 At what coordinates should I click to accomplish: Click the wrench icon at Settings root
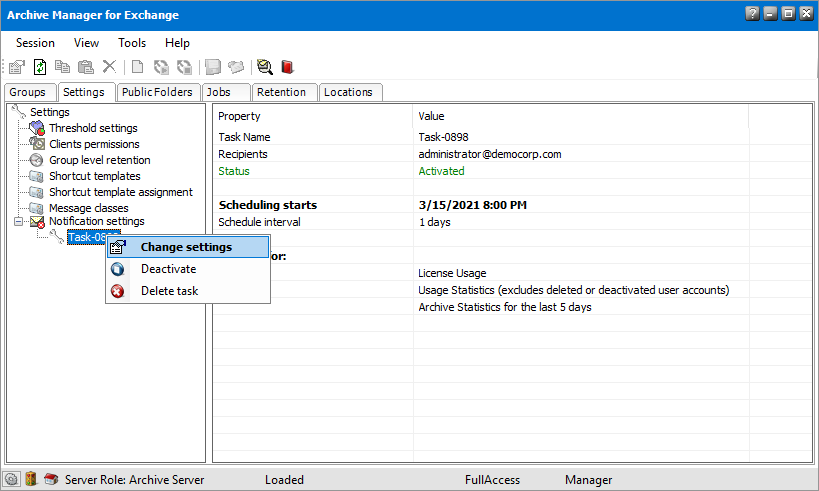[19, 111]
